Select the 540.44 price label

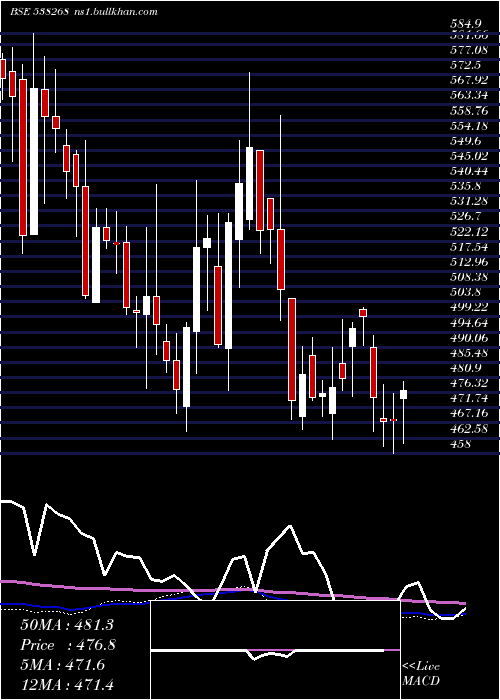tap(468, 171)
